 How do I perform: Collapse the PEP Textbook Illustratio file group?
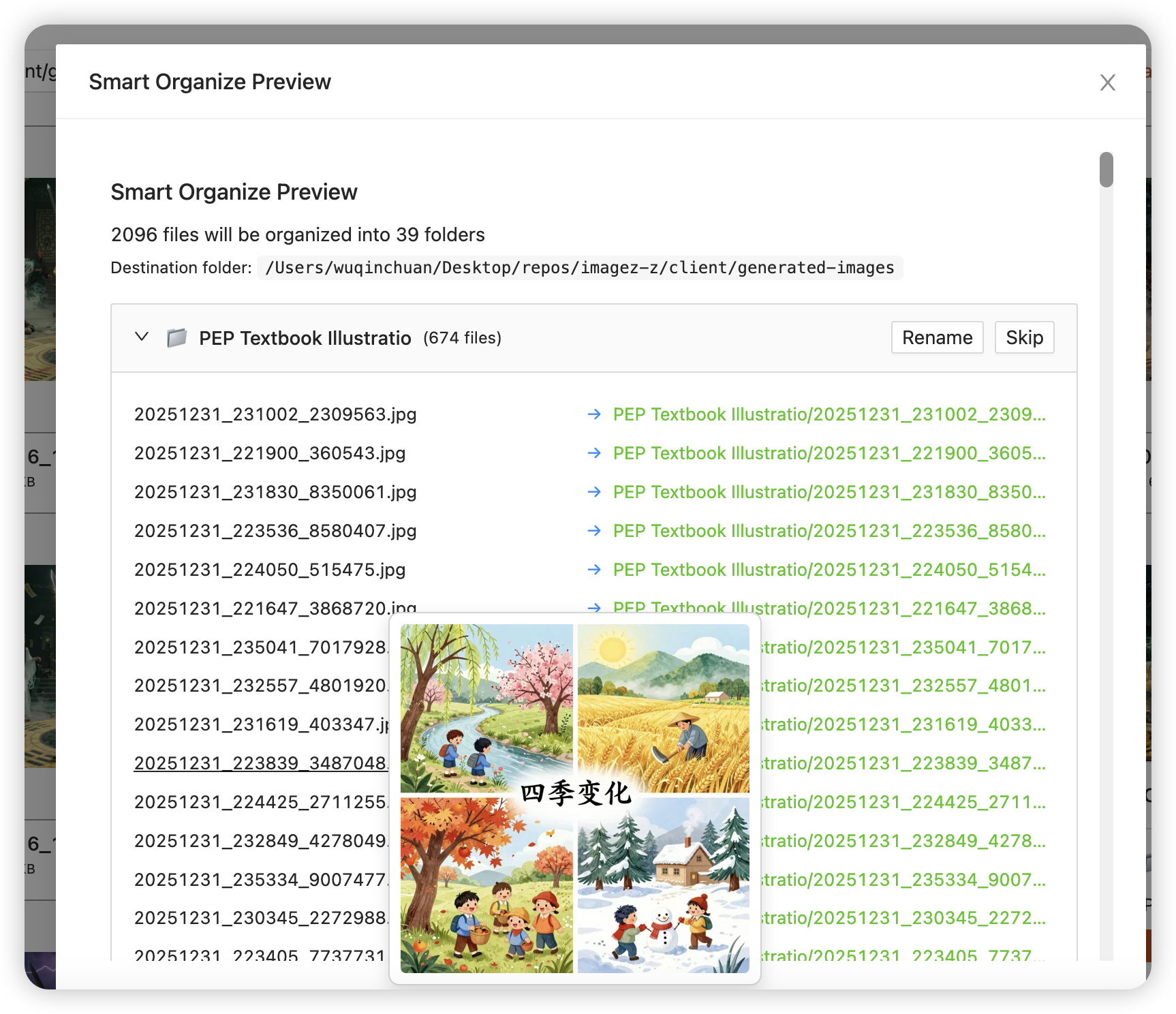click(x=141, y=337)
